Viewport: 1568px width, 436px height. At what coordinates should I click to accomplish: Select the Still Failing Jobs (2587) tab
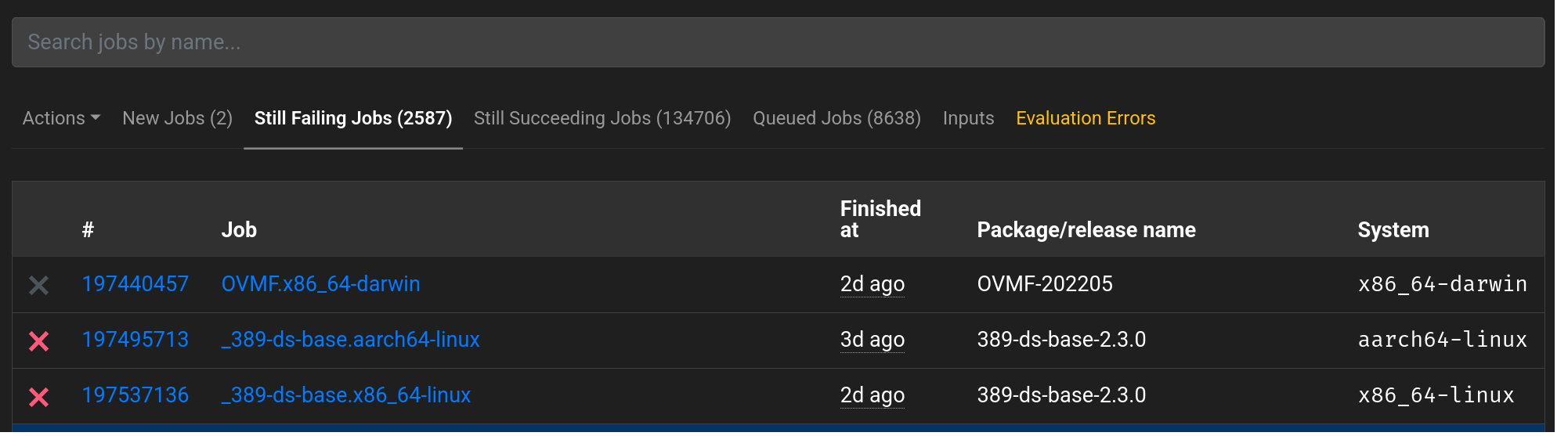pos(353,118)
